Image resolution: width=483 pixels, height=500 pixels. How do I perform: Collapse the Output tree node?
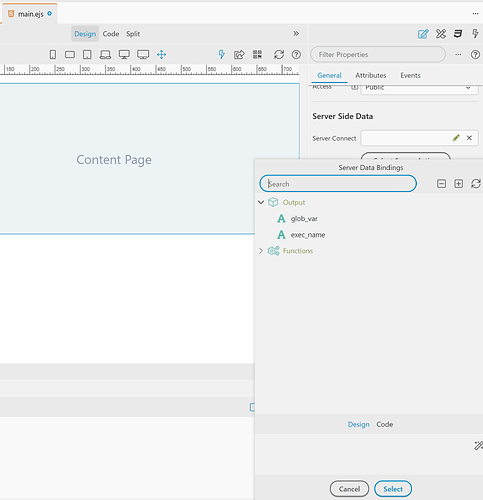pos(261,202)
